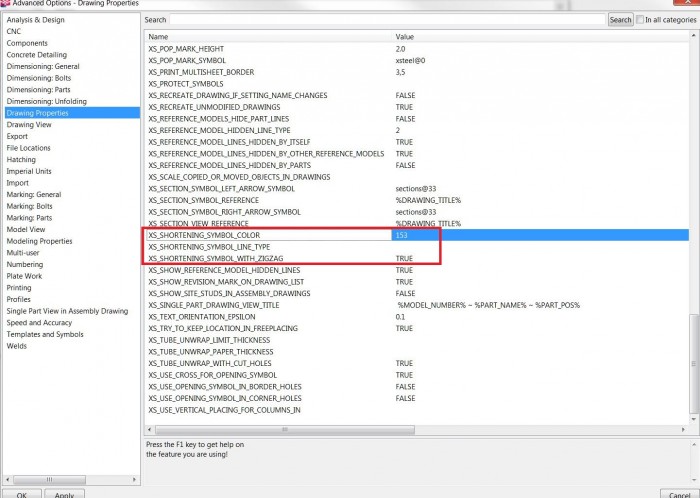Screen dimensions: 700x498
Task: Open the Import category
Action: click(17, 183)
